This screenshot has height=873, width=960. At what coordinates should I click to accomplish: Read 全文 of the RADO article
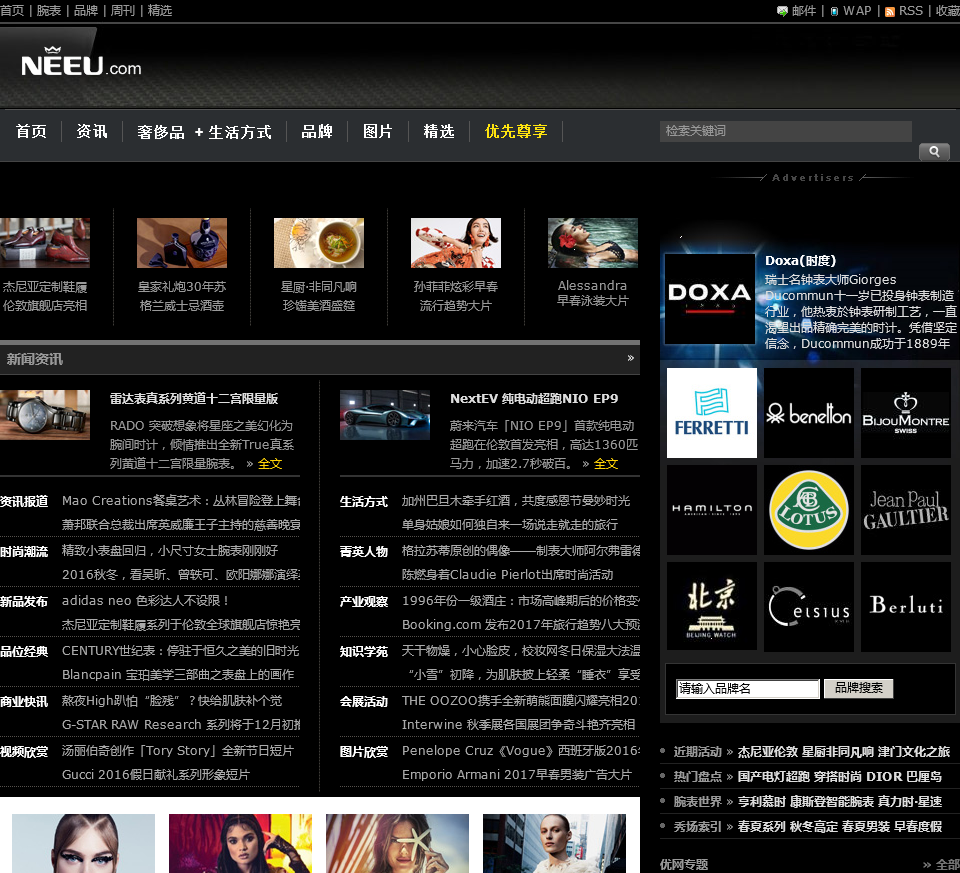[x=270, y=463]
